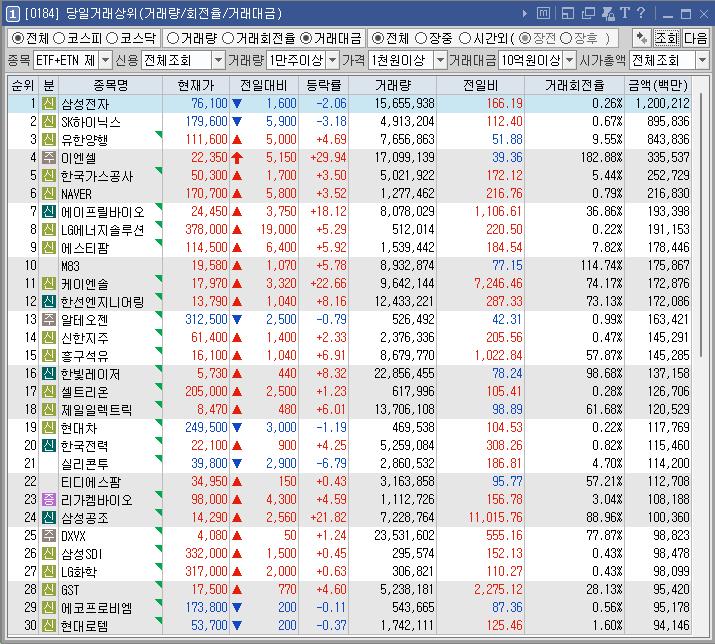Click the 주 badge for 이엔셀
Image resolution: width=715 pixels, height=644 pixels.
click(49, 158)
